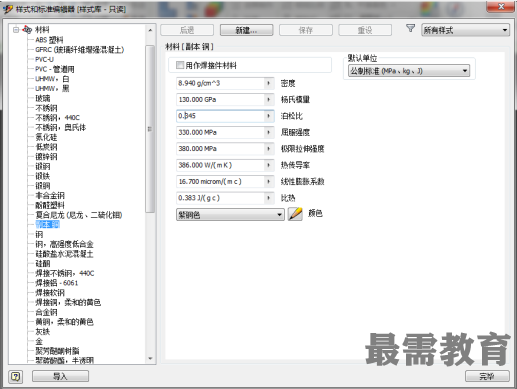Click the arrow beside the 杨氏模量 field
The width and height of the screenshot is (517, 389).
click(269, 99)
